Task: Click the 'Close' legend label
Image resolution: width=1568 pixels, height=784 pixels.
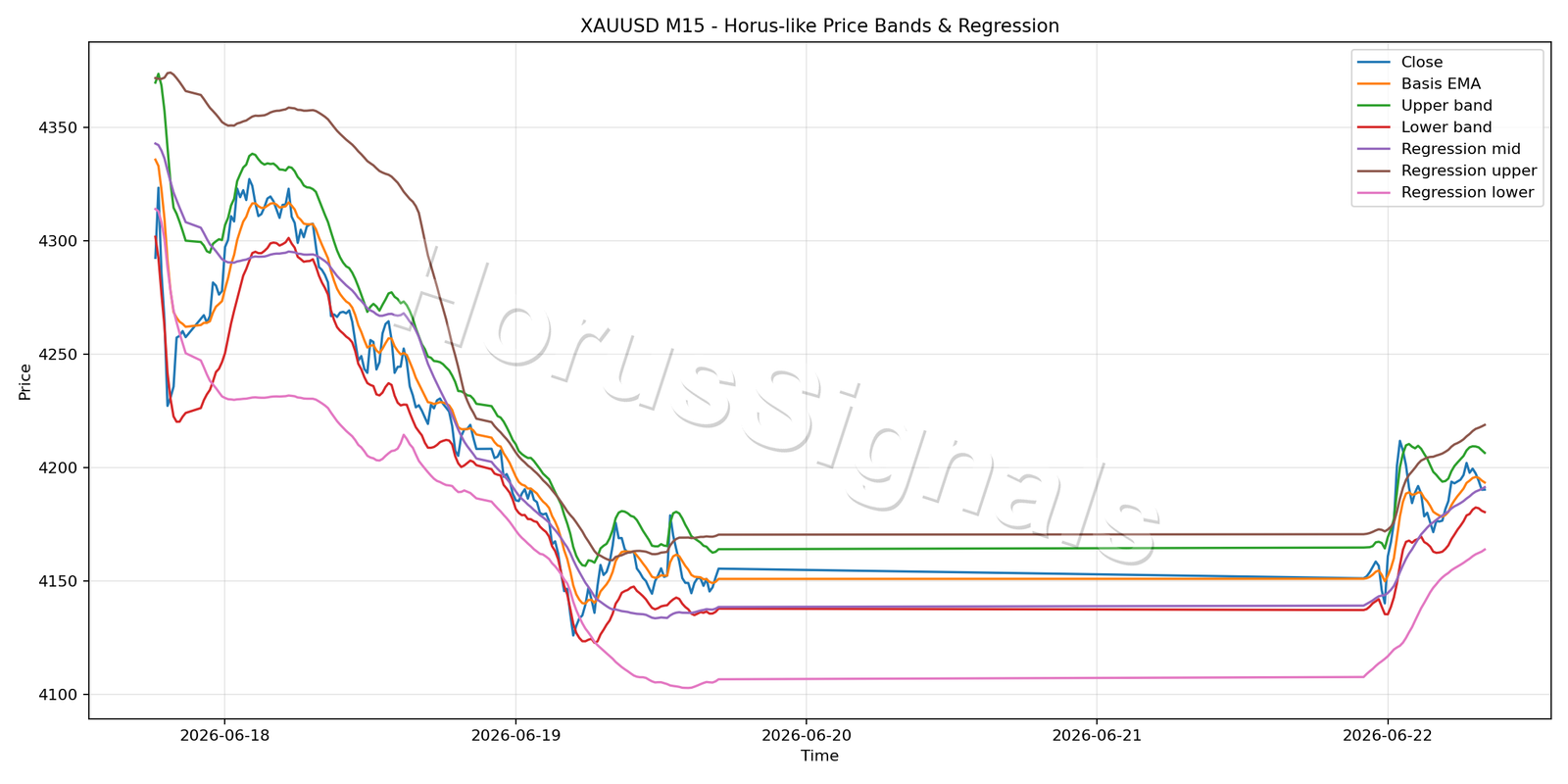Action: (1421, 62)
